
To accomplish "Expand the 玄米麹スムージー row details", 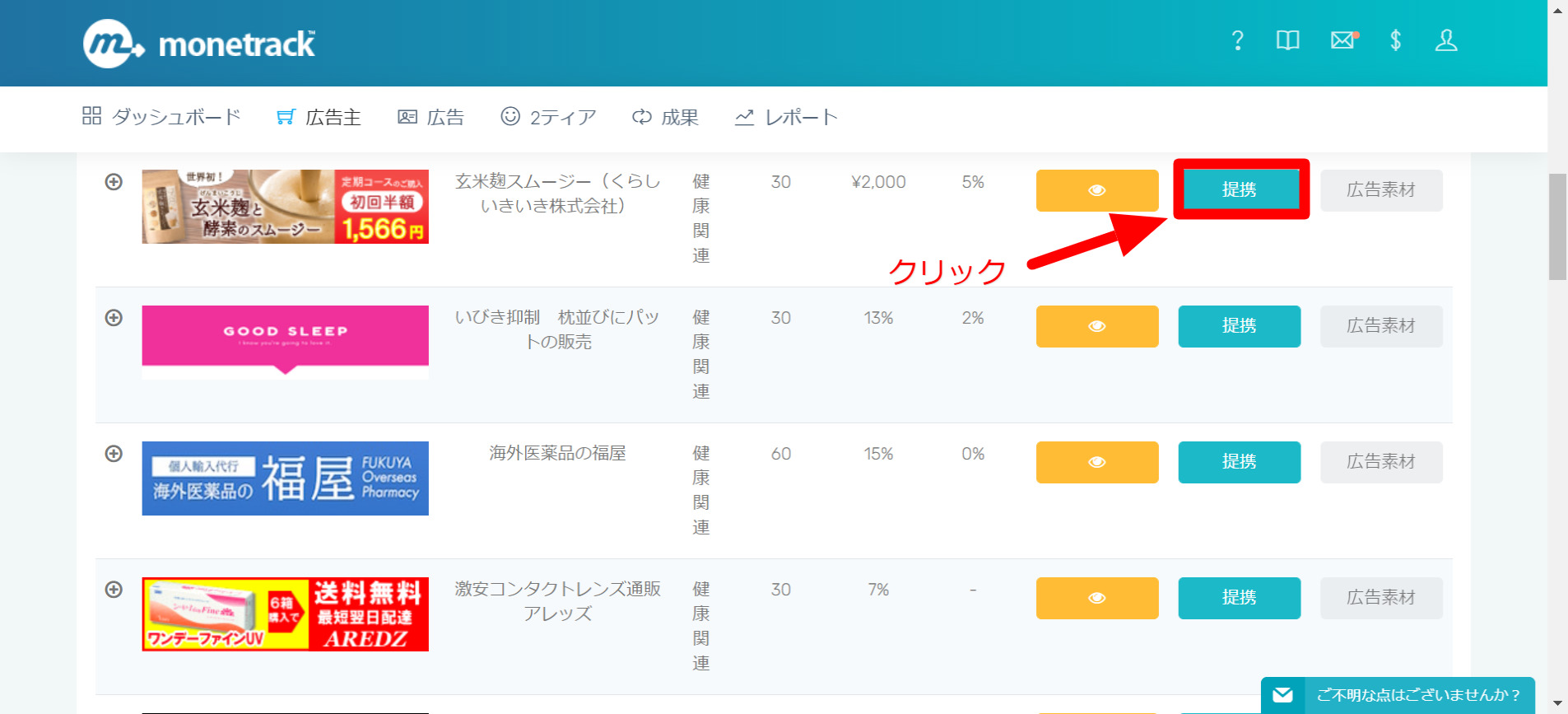I will click(x=114, y=182).
